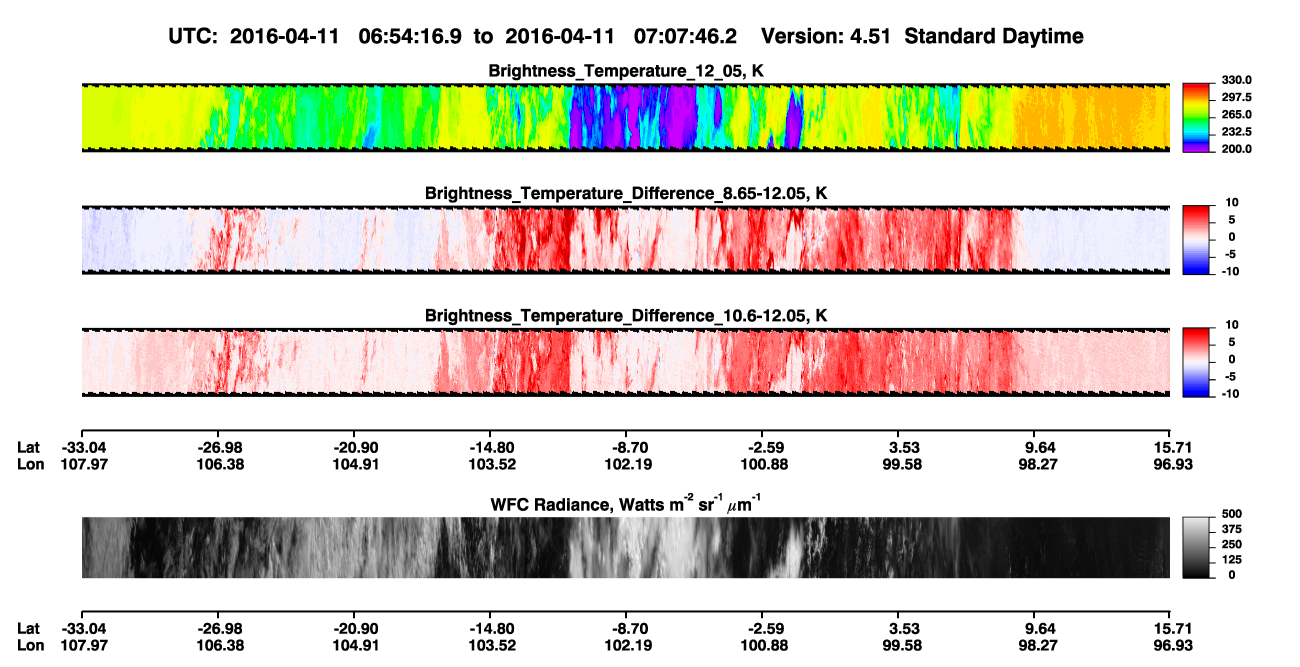Click the grayscale WFC Radiance image strip
The image size is (1300, 667).
625,547
